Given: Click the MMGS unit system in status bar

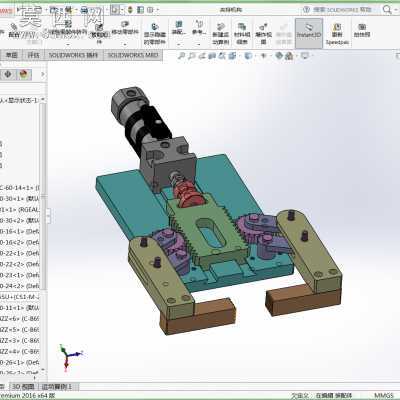Looking at the screenshot, I should click(384, 396).
